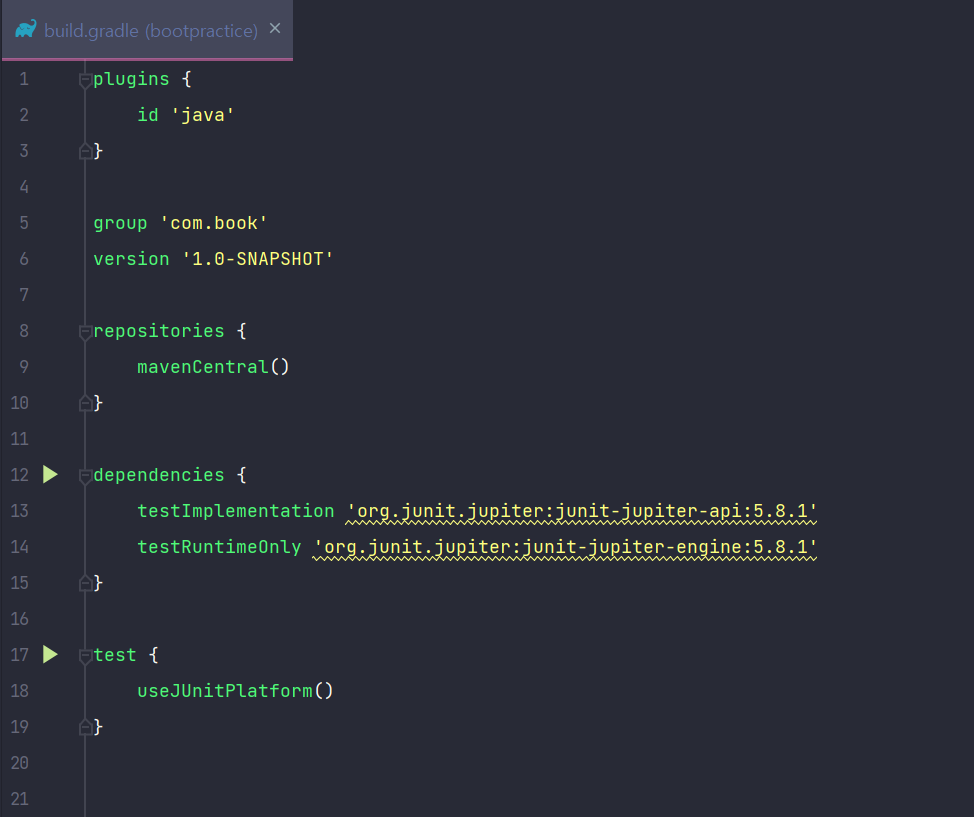
Task: Click the junit-jupiter-api dependency string
Action: point(581,511)
